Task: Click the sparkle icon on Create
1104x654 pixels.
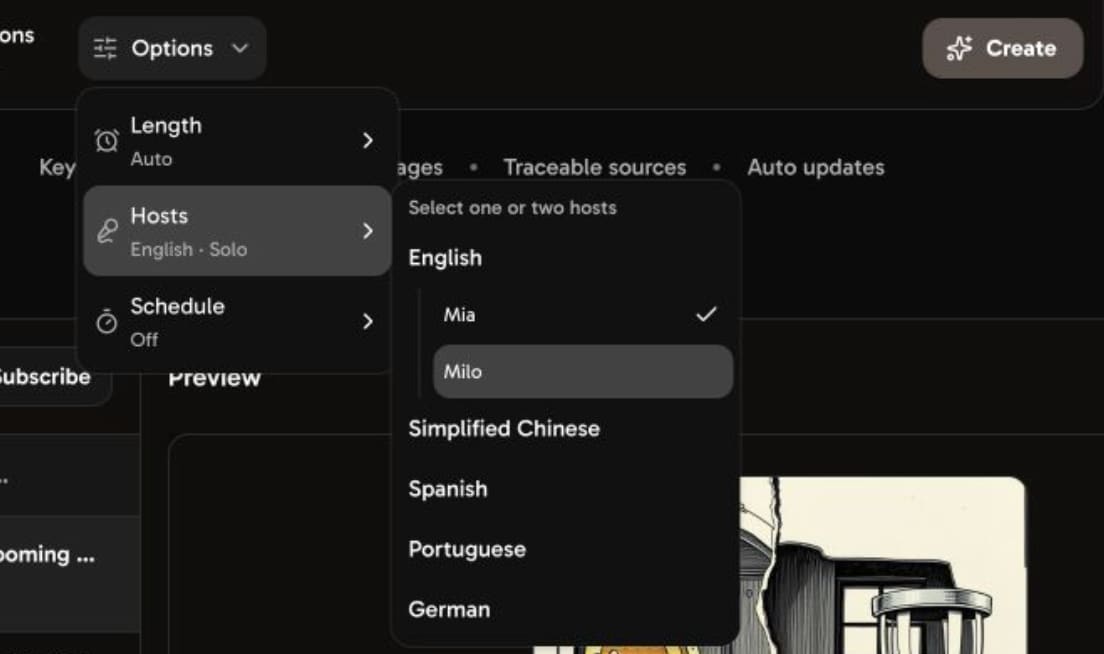Action: click(x=959, y=49)
